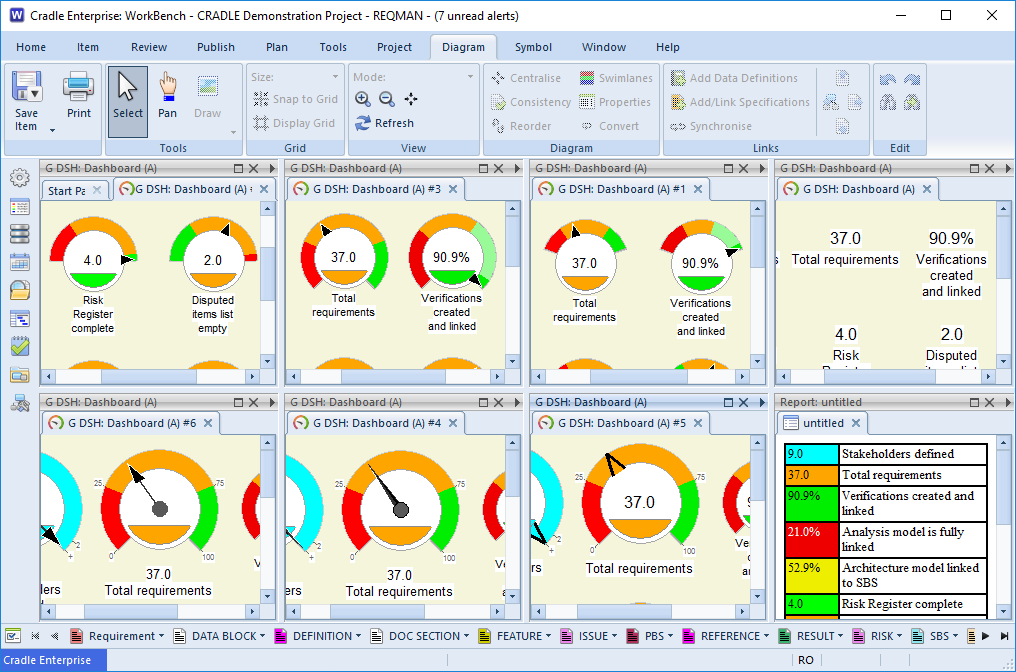This screenshot has height=672, width=1016.
Task: Open the Help ribbon tab
Action: pos(667,47)
